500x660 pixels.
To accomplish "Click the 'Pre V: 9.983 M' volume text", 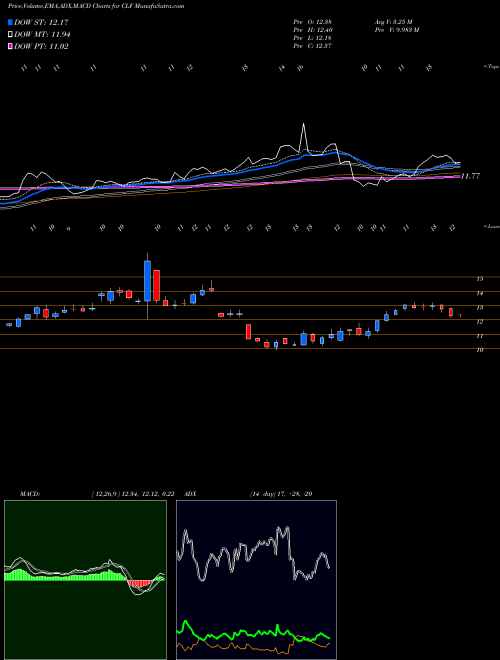I will pos(396,30).
